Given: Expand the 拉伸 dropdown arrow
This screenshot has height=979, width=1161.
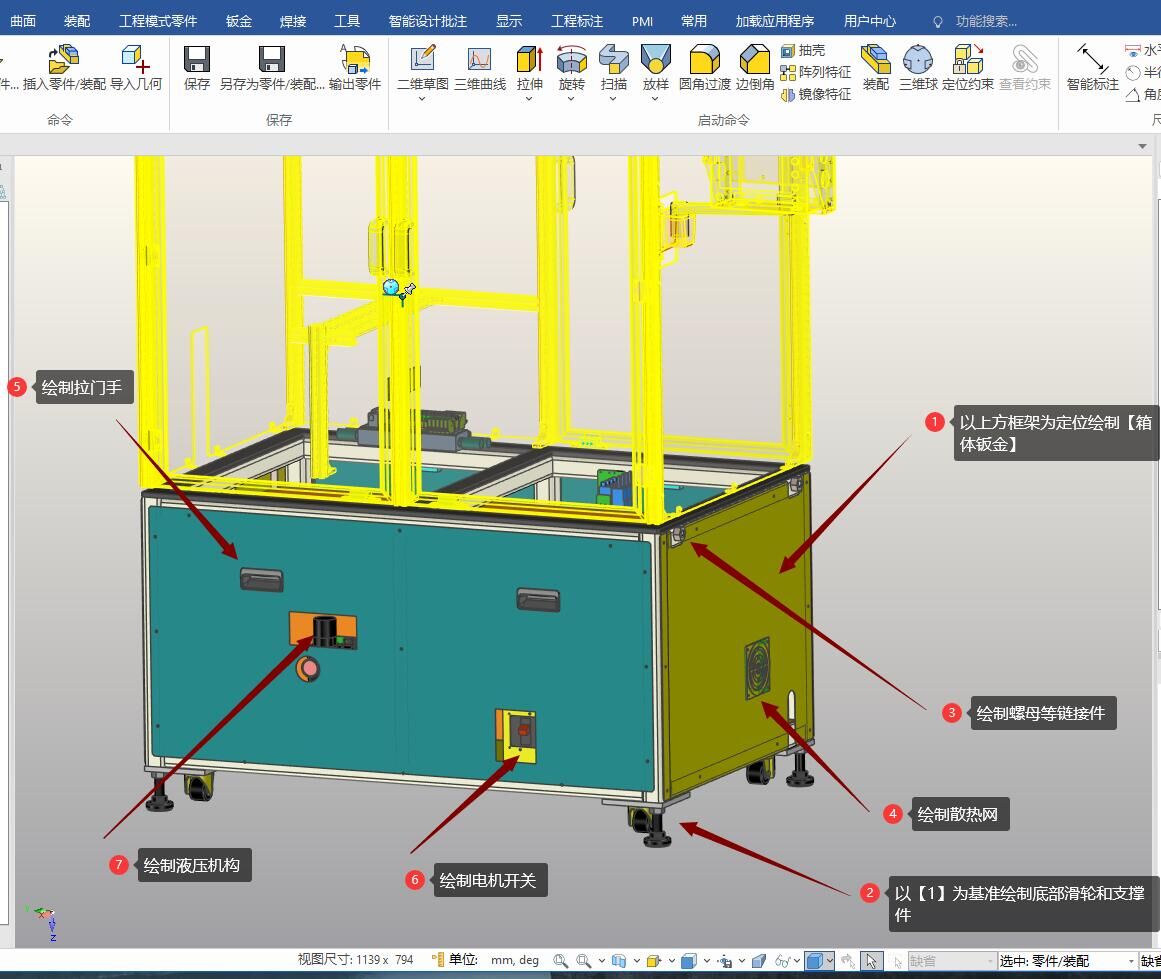Looking at the screenshot, I should pos(529,99).
